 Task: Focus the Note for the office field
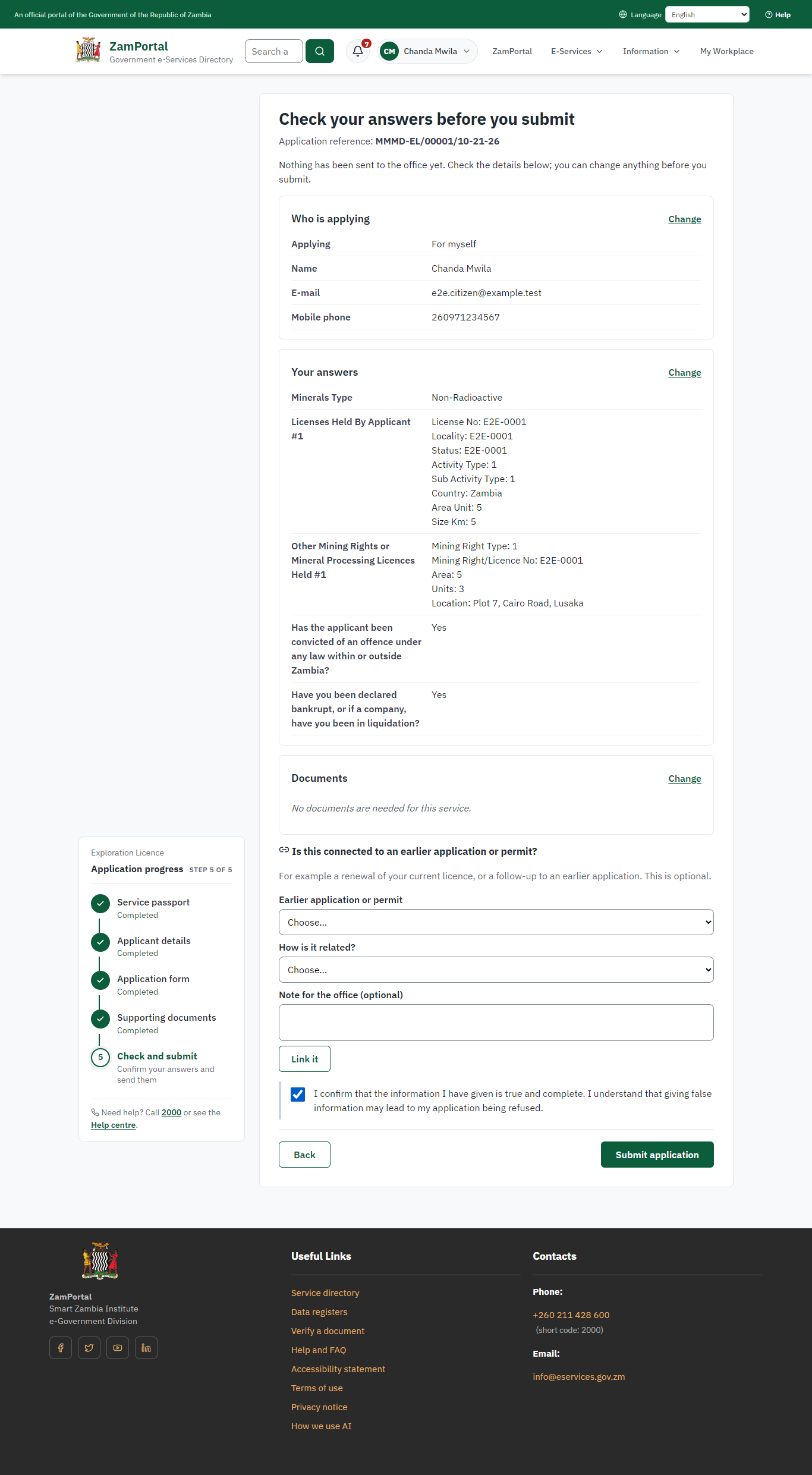click(x=496, y=1023)
